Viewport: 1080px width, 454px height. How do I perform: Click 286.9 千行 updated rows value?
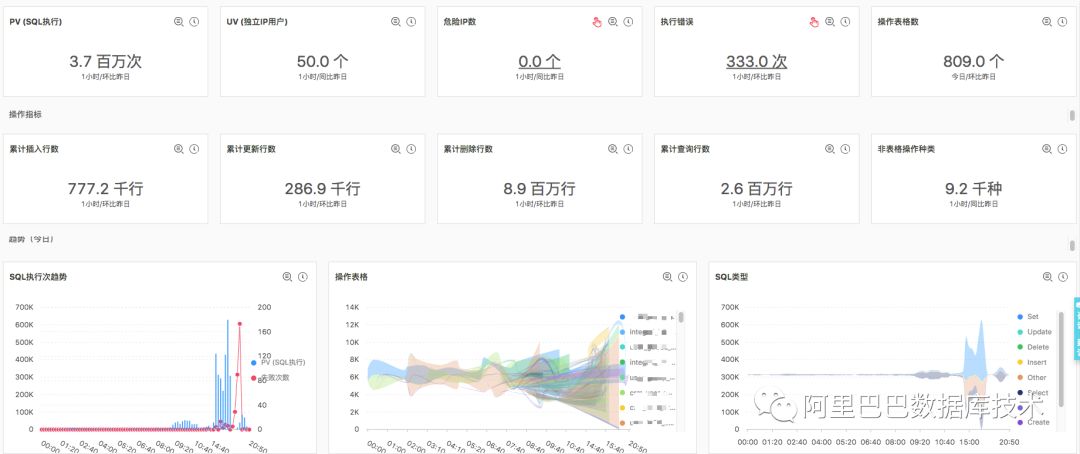point(322,188)
